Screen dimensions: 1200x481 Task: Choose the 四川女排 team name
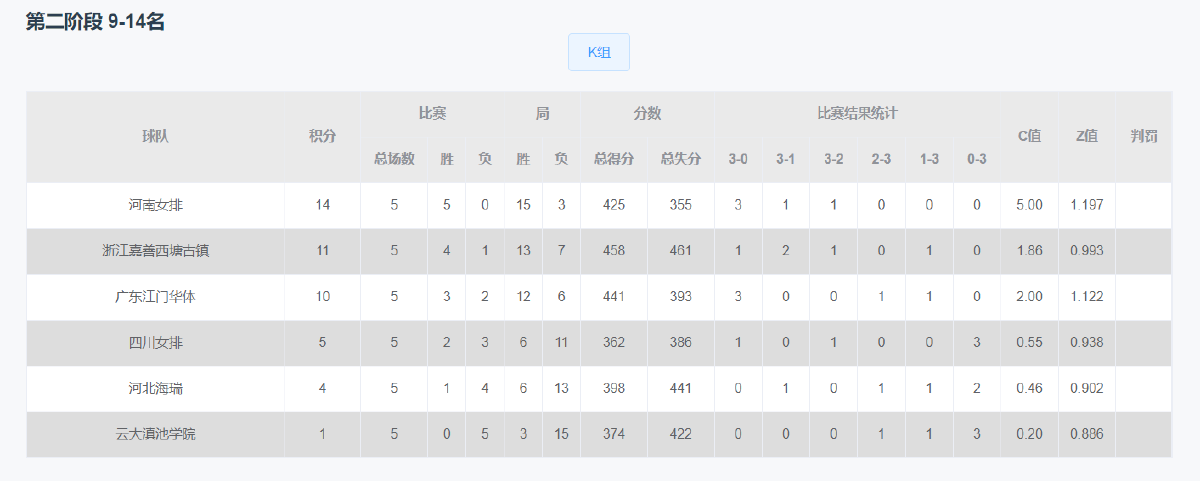tap(155, 343)
